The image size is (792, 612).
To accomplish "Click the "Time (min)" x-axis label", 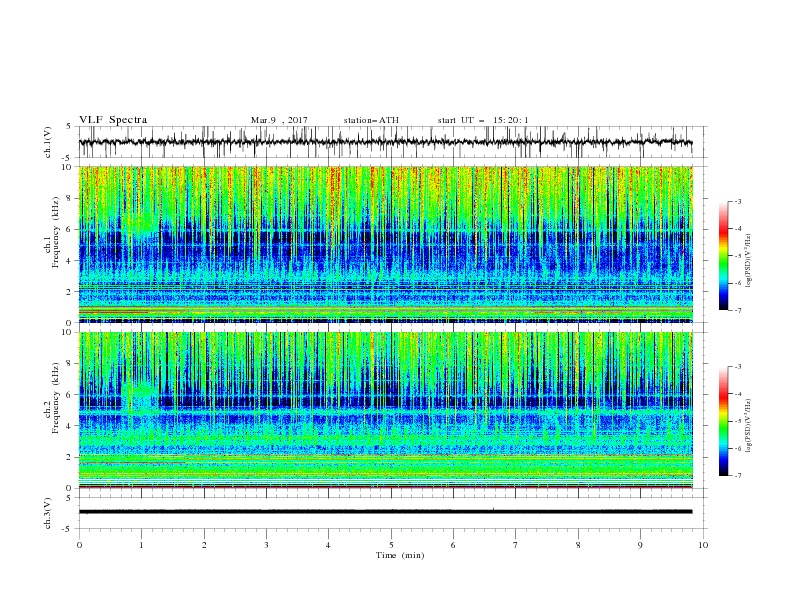I will 400,555.
